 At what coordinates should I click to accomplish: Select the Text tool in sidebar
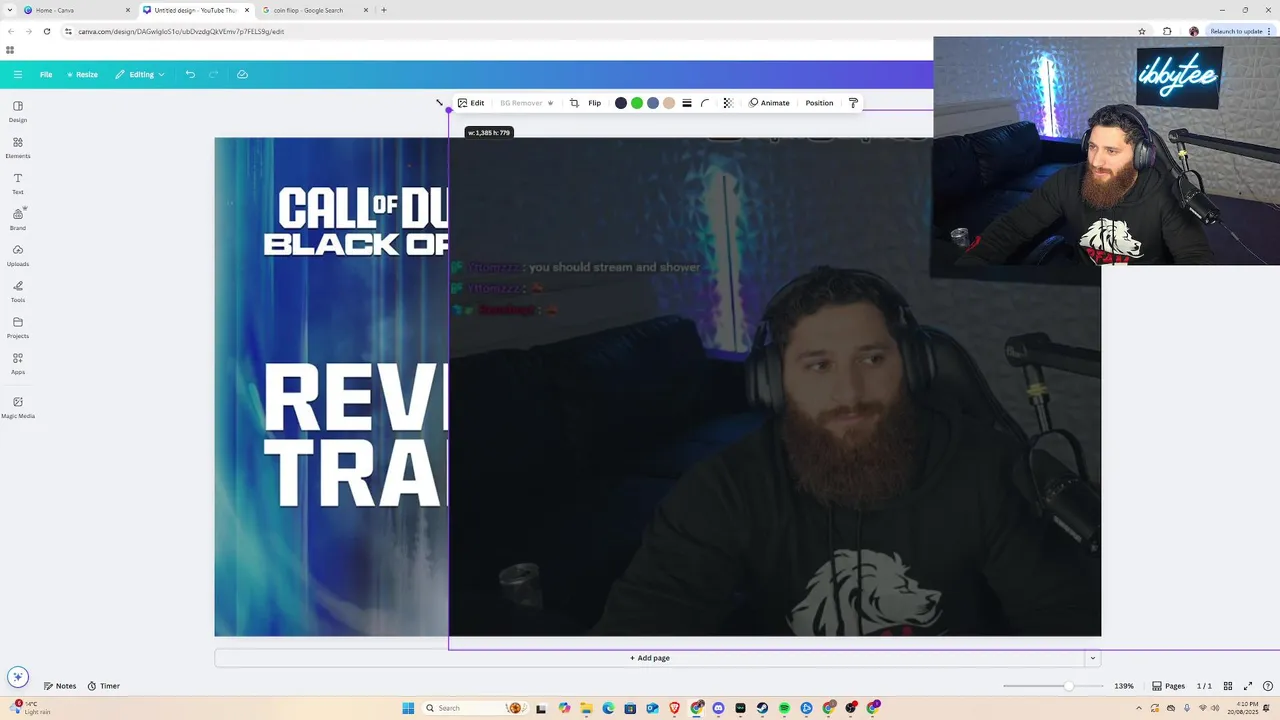tap(18, 183)
